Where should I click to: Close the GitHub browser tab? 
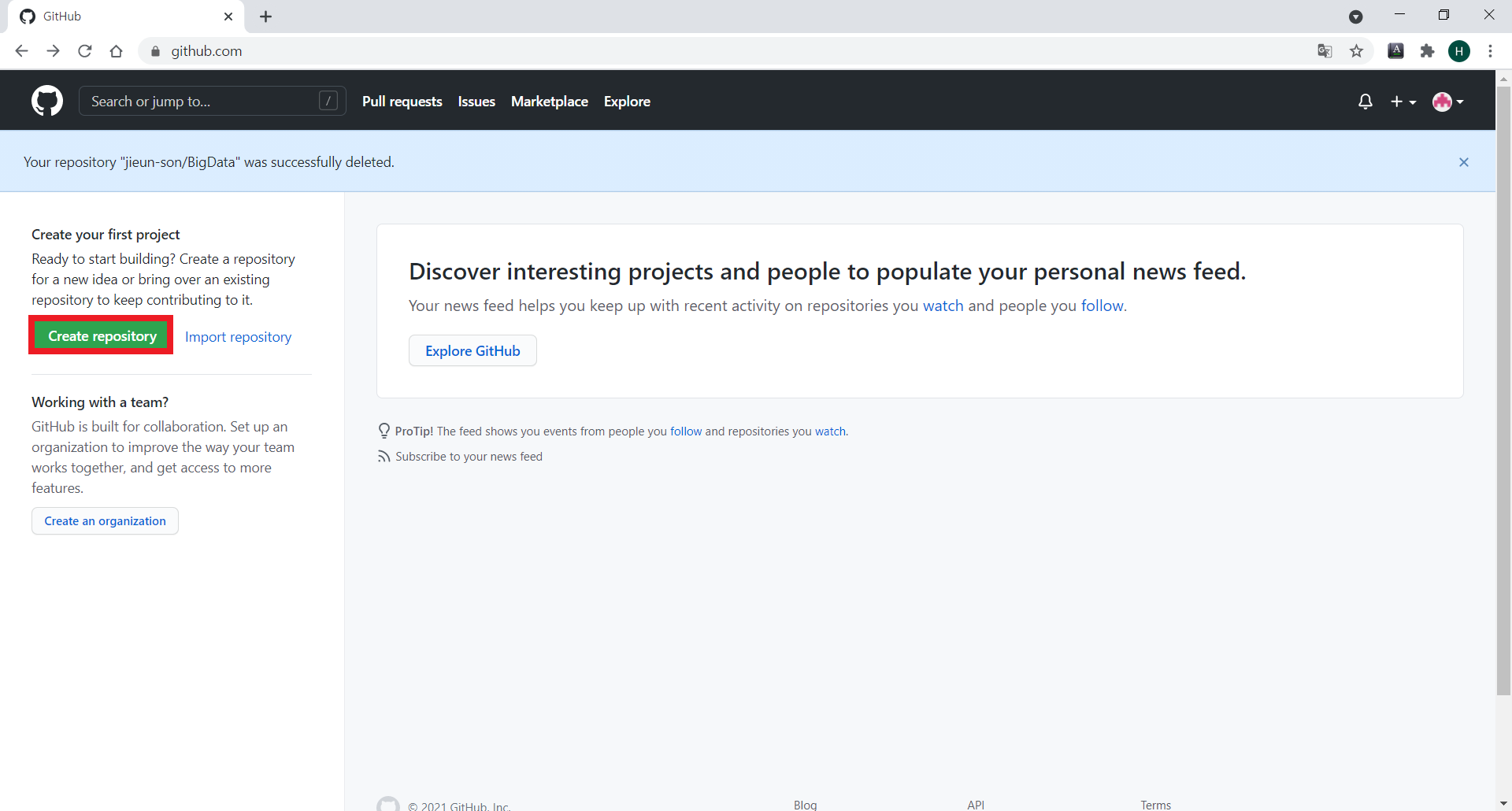tap(228, 17)
